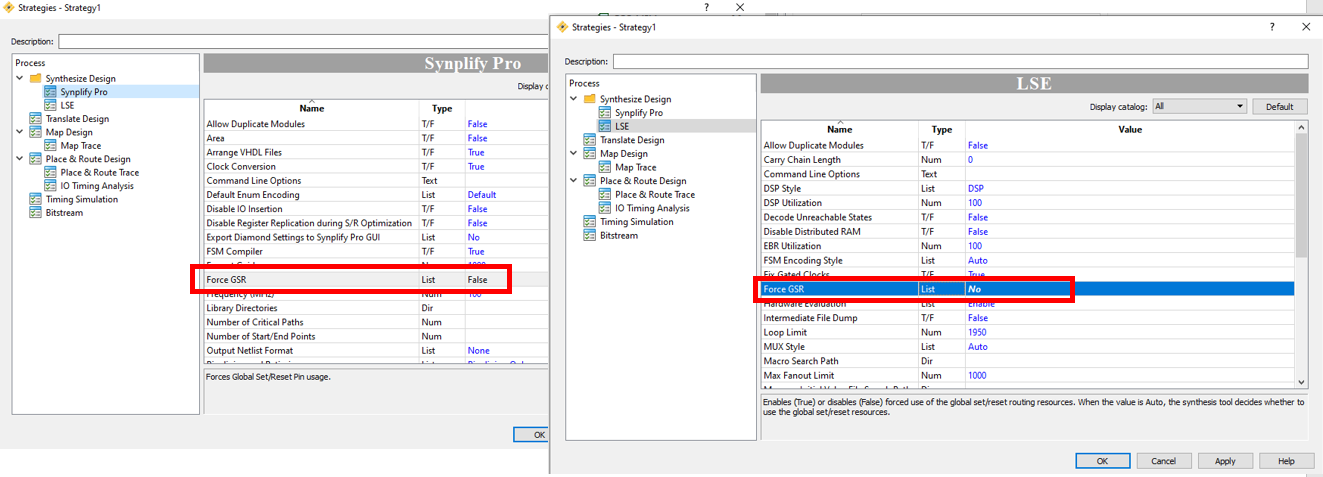Click Translate Design icon in the front window
The width and height of the screenshot is (1323, 477).
(590, 140)
